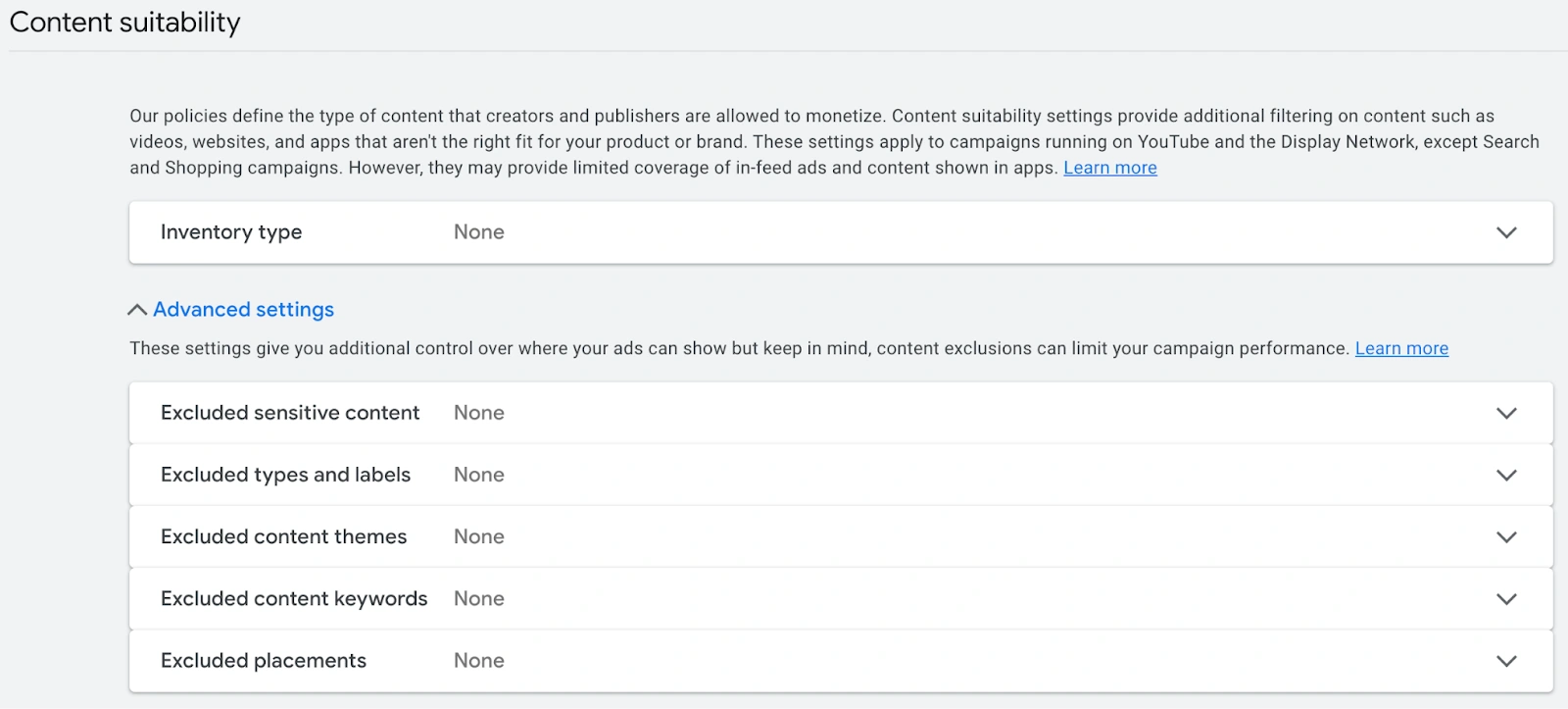Collapse the Advanced settings section via its label
Viewport: 1568px width, 709px height.
click(243, 310)
